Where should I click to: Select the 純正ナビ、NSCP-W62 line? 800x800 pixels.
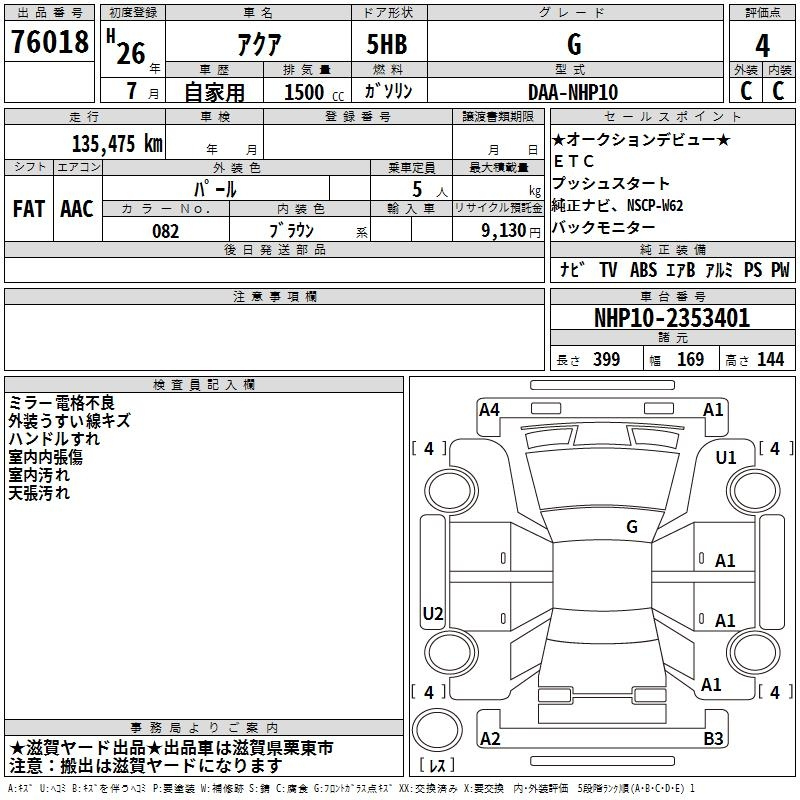pyautogui.click(x=617, y=205)
